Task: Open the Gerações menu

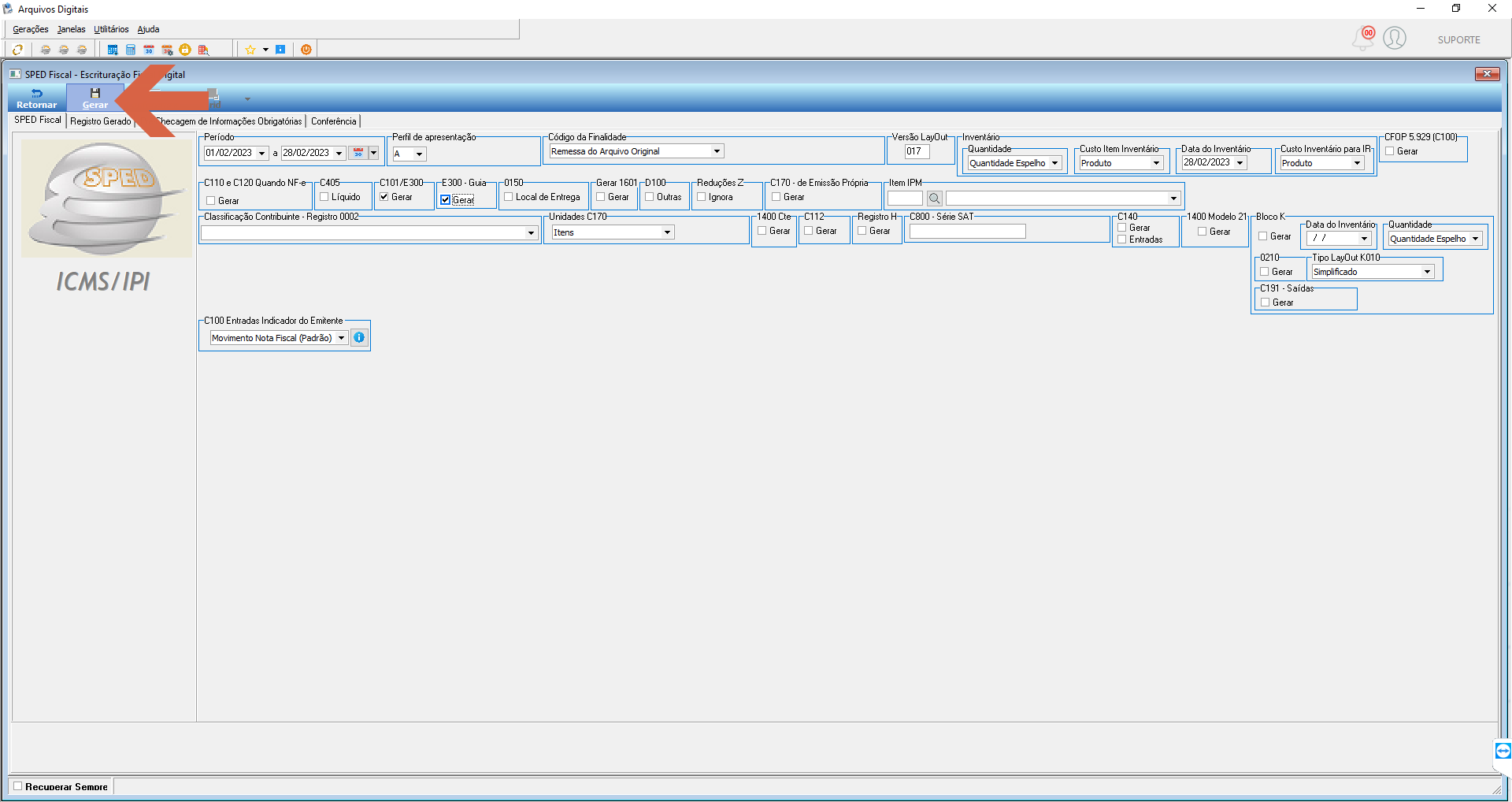Action: (31, 29)
